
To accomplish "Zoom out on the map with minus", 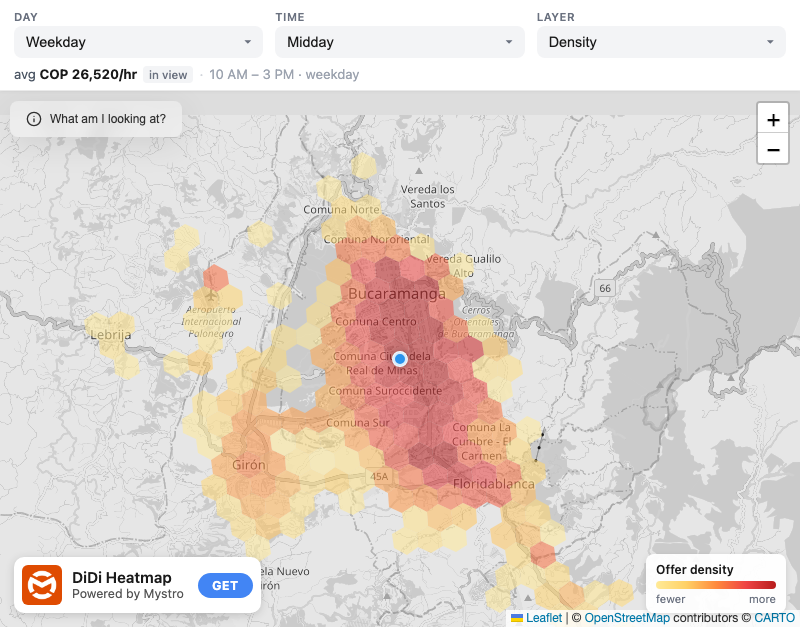I will tap(773, 149).
